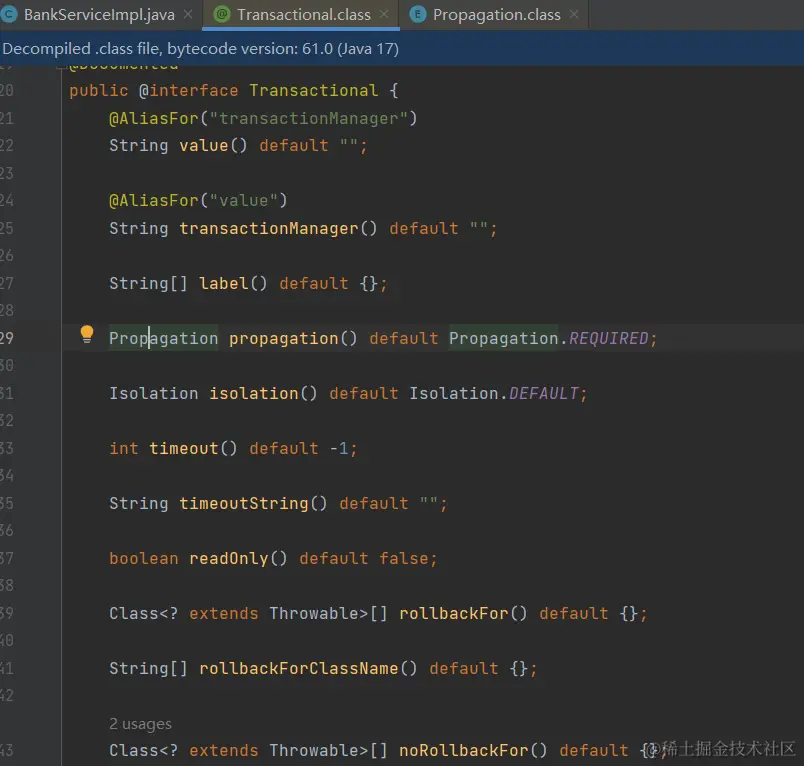Click the Transactional interface name on line 20

(x=314, y=91)
